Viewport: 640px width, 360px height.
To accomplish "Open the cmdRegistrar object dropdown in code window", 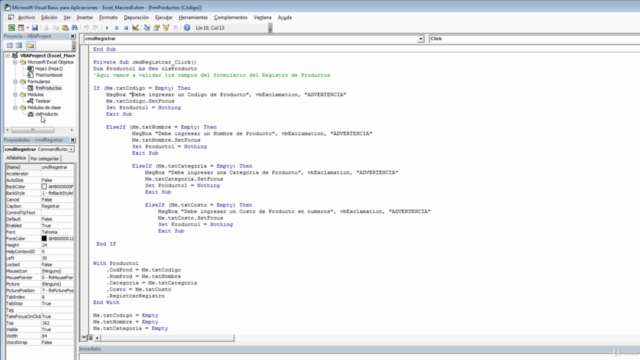I will click(x=420, y=39).
